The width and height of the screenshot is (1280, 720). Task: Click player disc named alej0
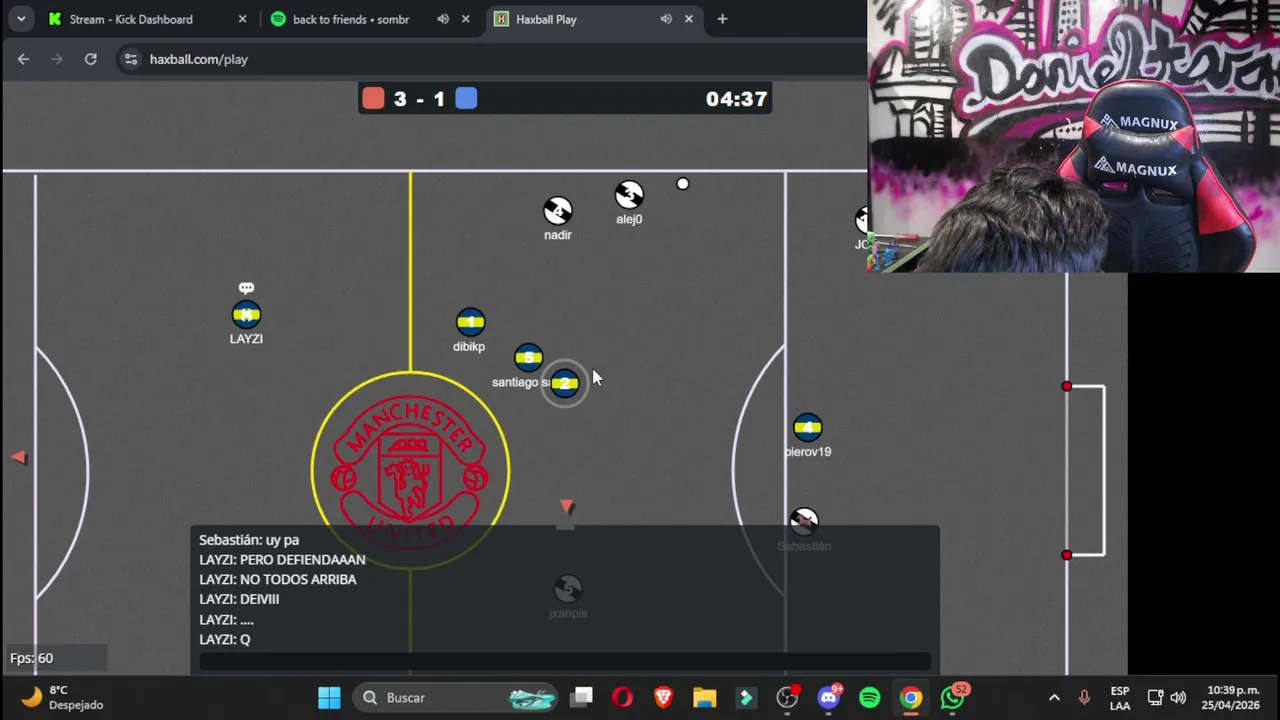pos(629,194)
